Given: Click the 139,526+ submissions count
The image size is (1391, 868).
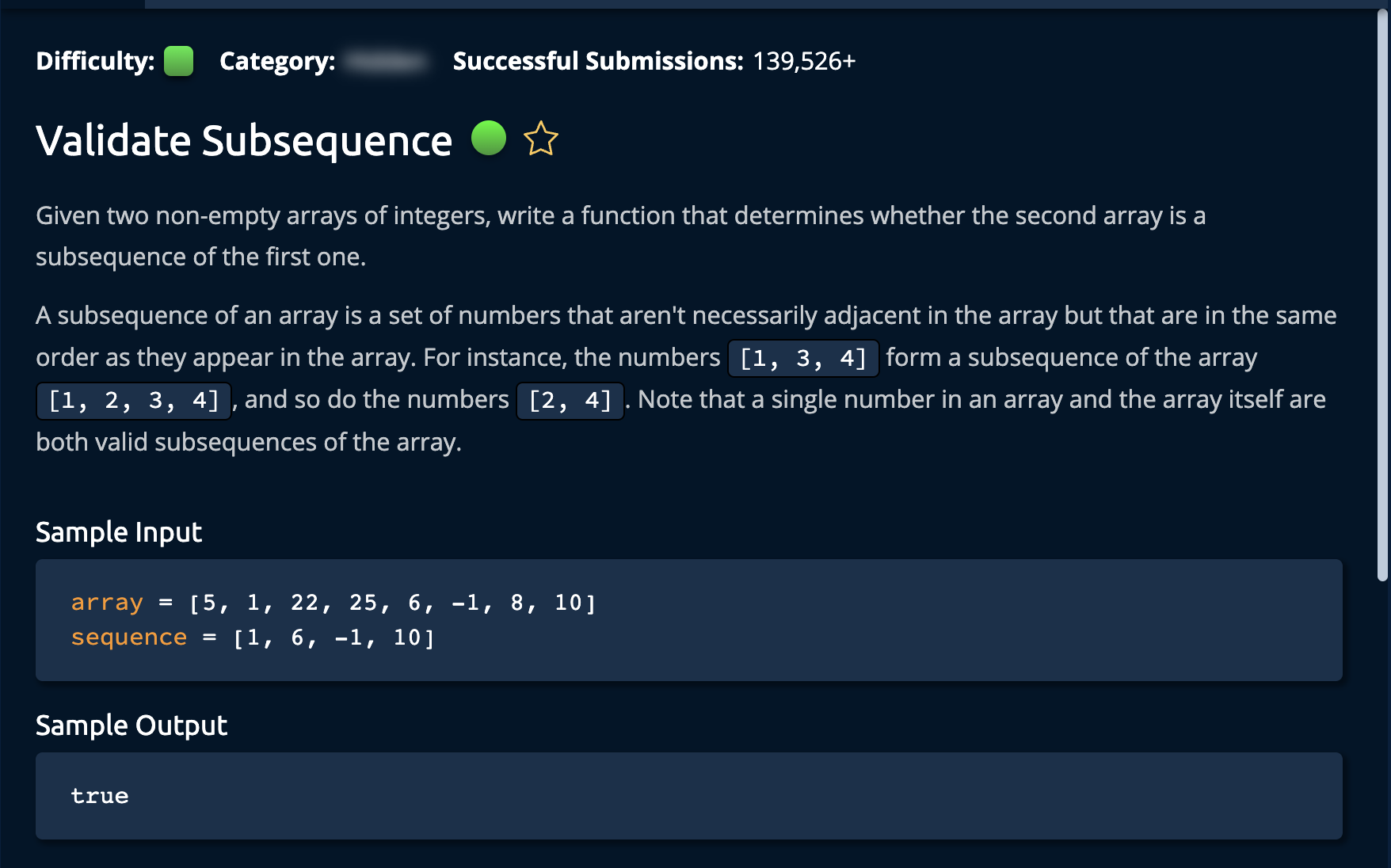Looking at the screenshot, I should pyautogui.click(x=804, y=61).
